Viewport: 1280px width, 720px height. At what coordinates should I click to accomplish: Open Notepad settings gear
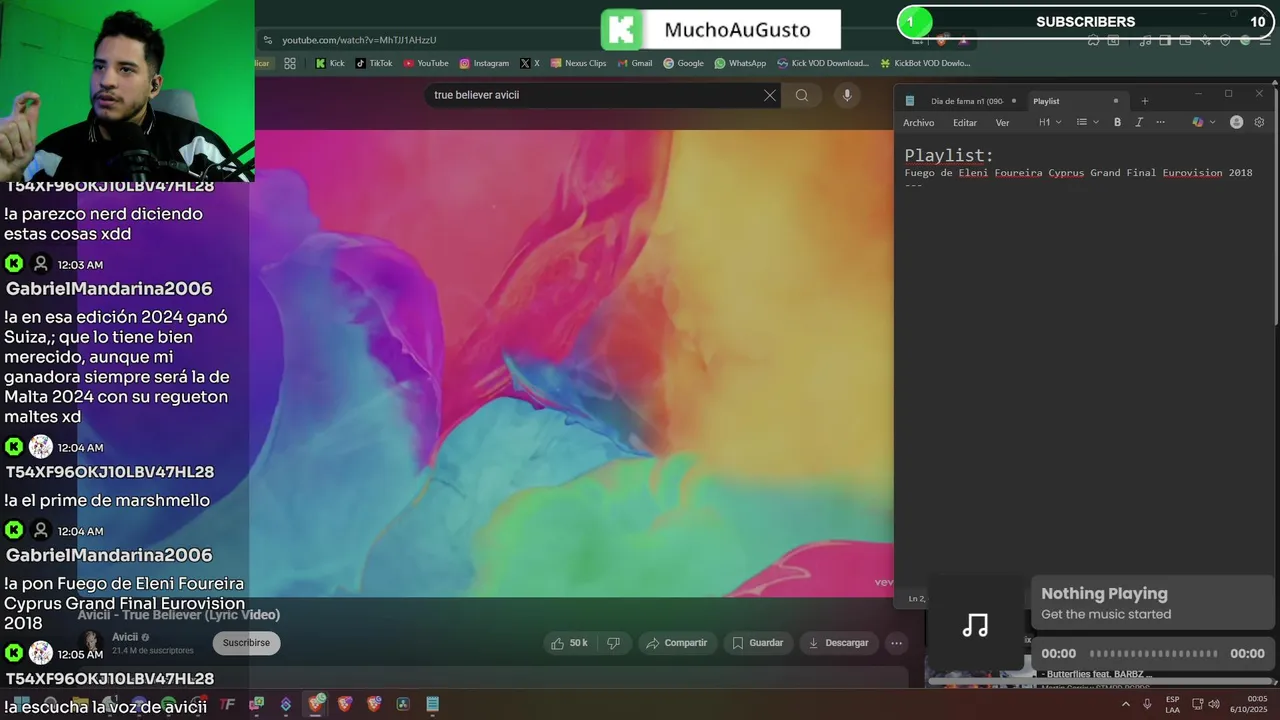tap(1259, 122)
